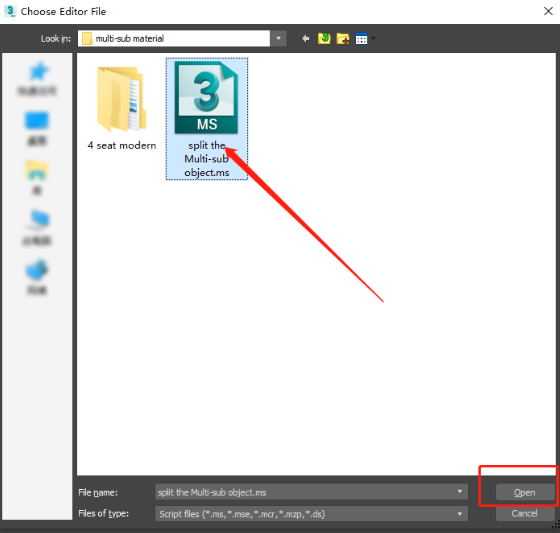Image resolution: width=560 pixels, height=533 pixels.
Task: Click the Look in path field
Action: [x=174, y=38]
